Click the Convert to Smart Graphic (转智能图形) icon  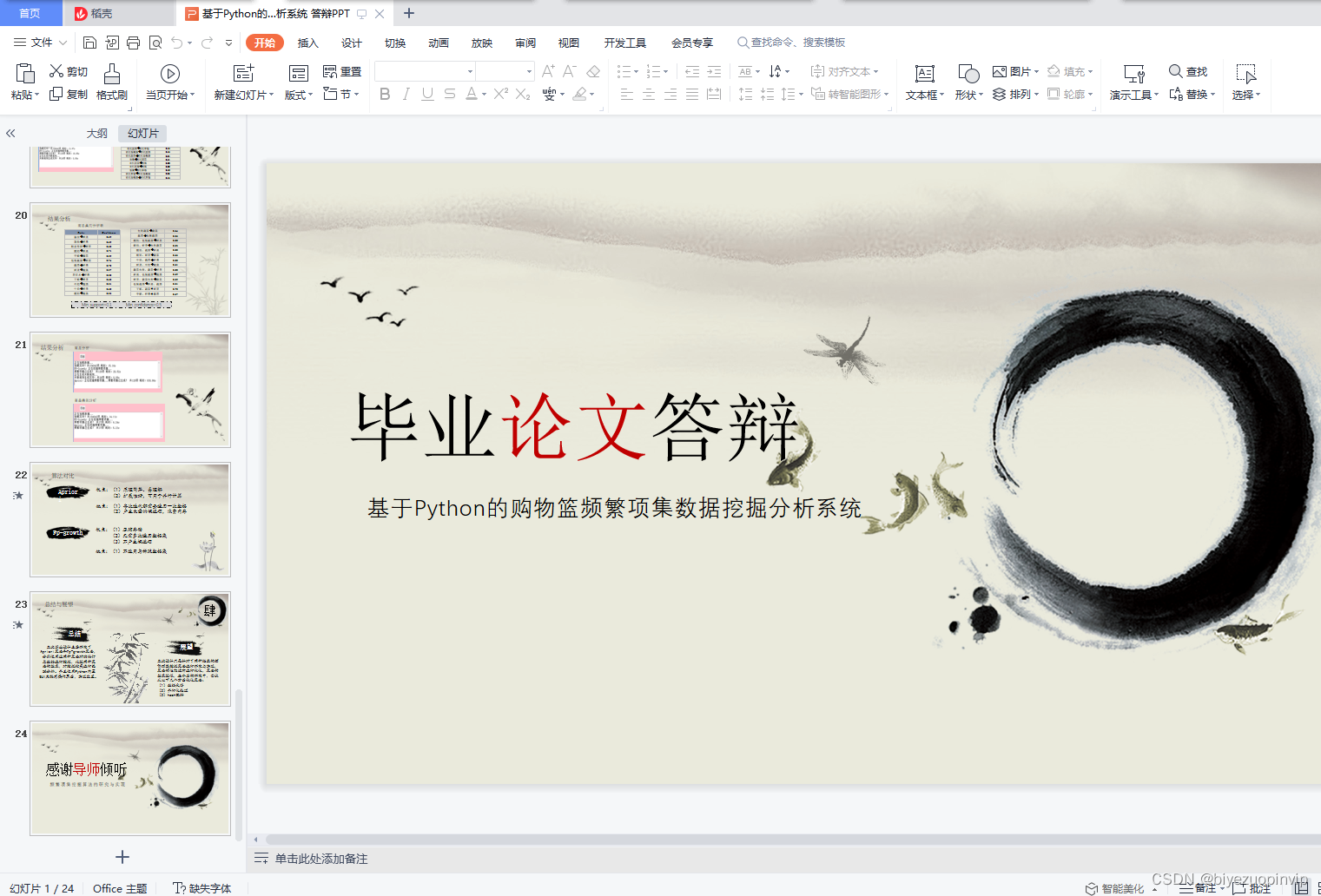[818, 94]
